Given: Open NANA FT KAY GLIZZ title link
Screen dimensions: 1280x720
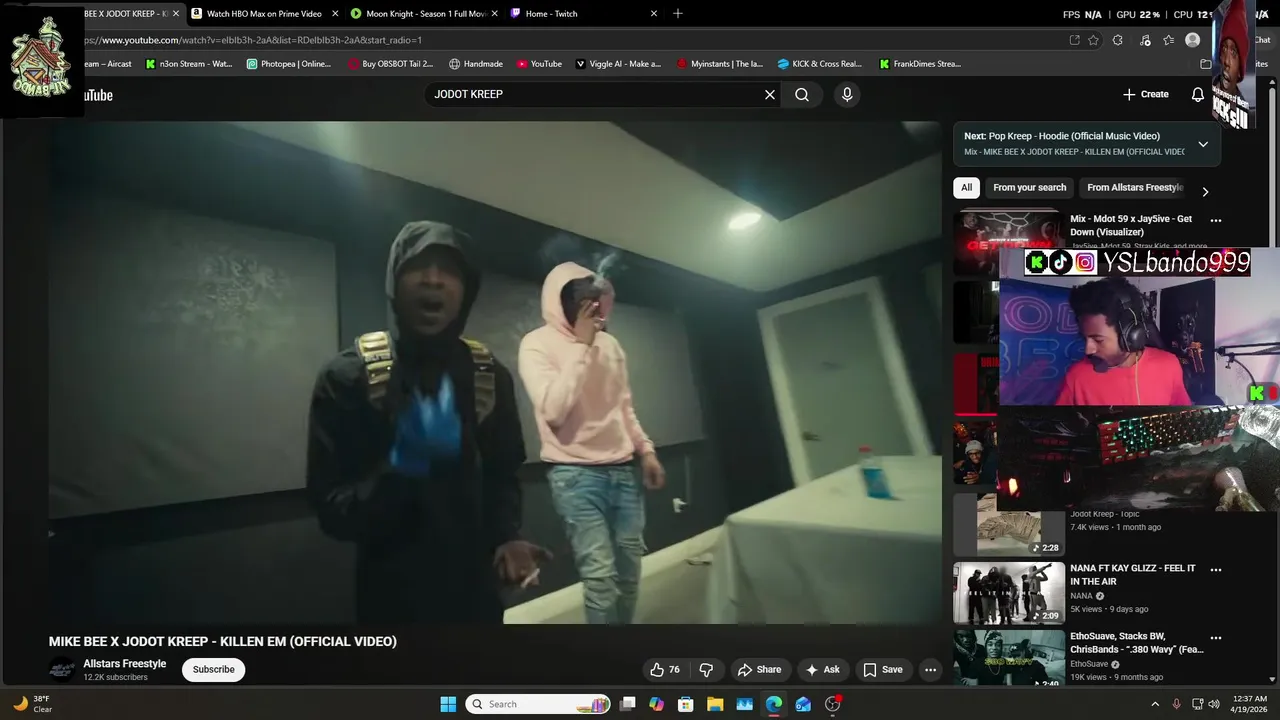Looking at the screenshot, I should pyautogui.click(x=1133, y=575).
